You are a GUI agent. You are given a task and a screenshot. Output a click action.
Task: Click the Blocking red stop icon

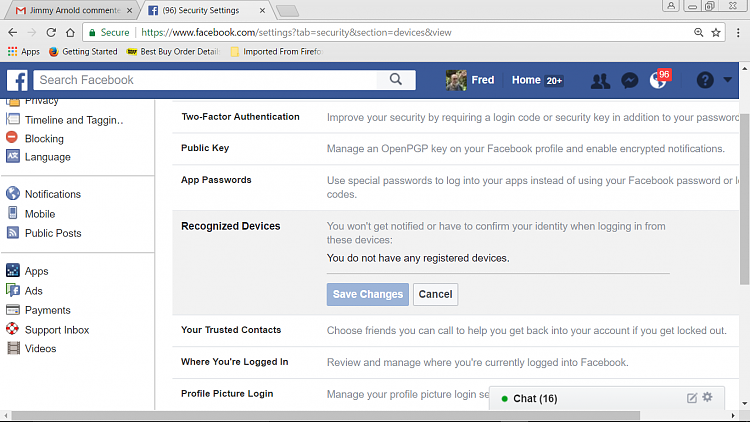[12, 138]
